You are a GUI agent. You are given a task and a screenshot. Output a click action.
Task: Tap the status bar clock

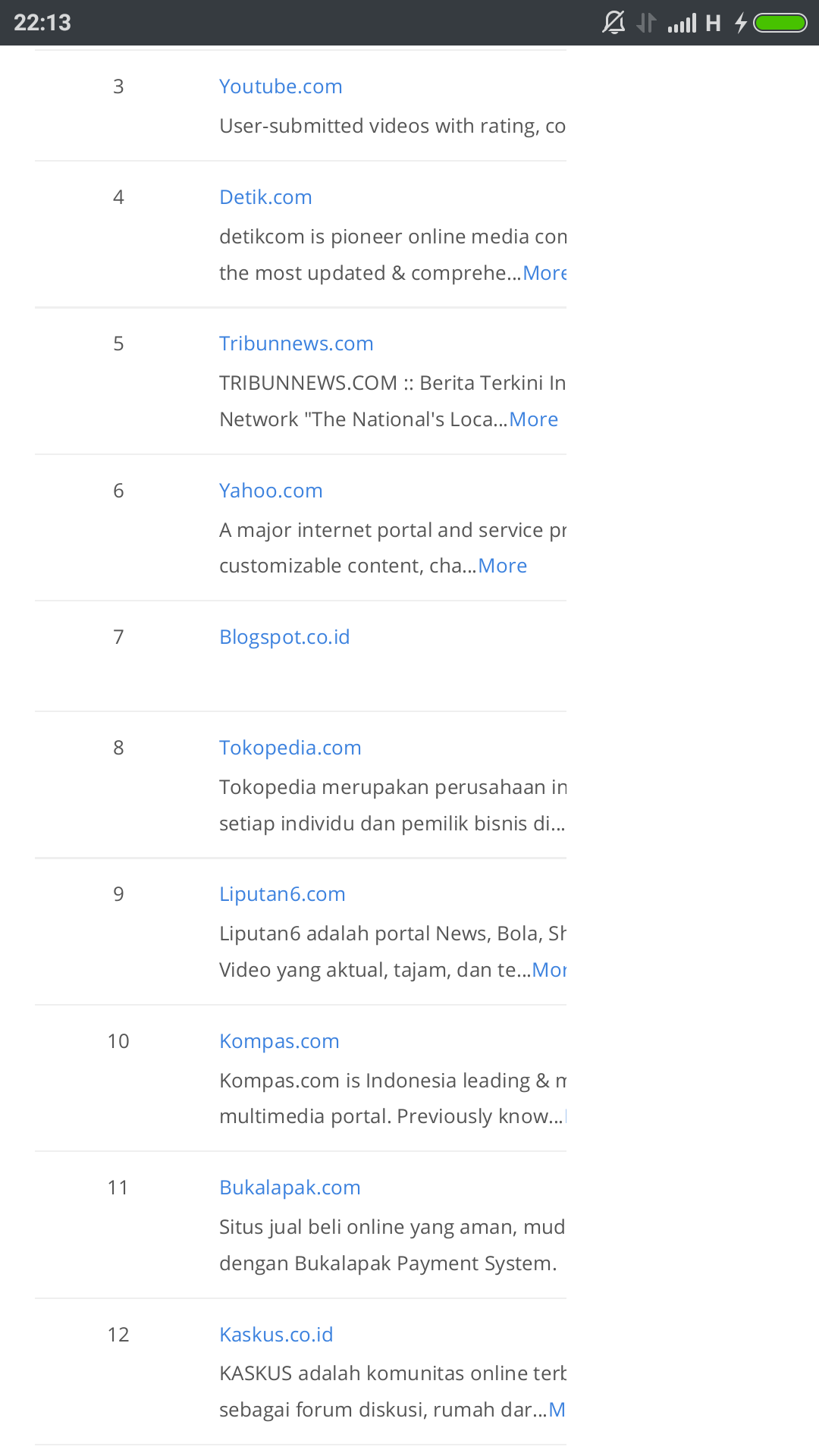click(x=42, y=23)
